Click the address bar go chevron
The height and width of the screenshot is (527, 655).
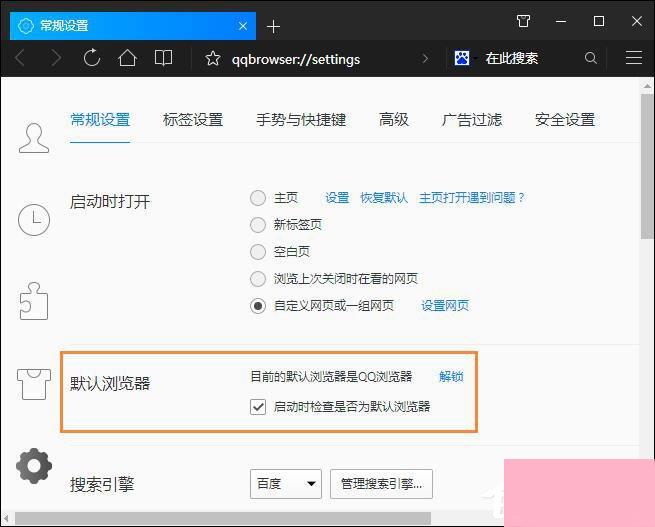coord(425,58)
